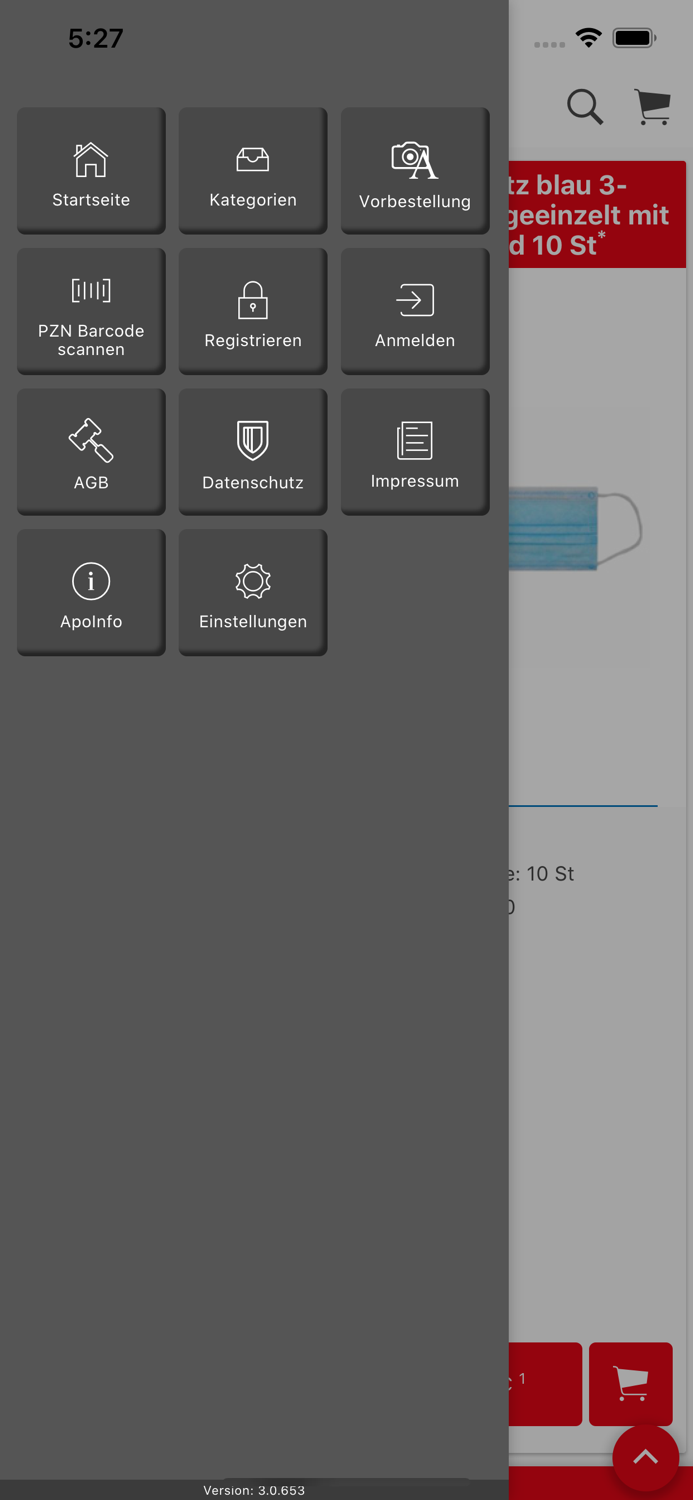Viewport: 693px width, 1500px height.
Task: Click the search magnifier icon
Action: (x=585, y=106)
